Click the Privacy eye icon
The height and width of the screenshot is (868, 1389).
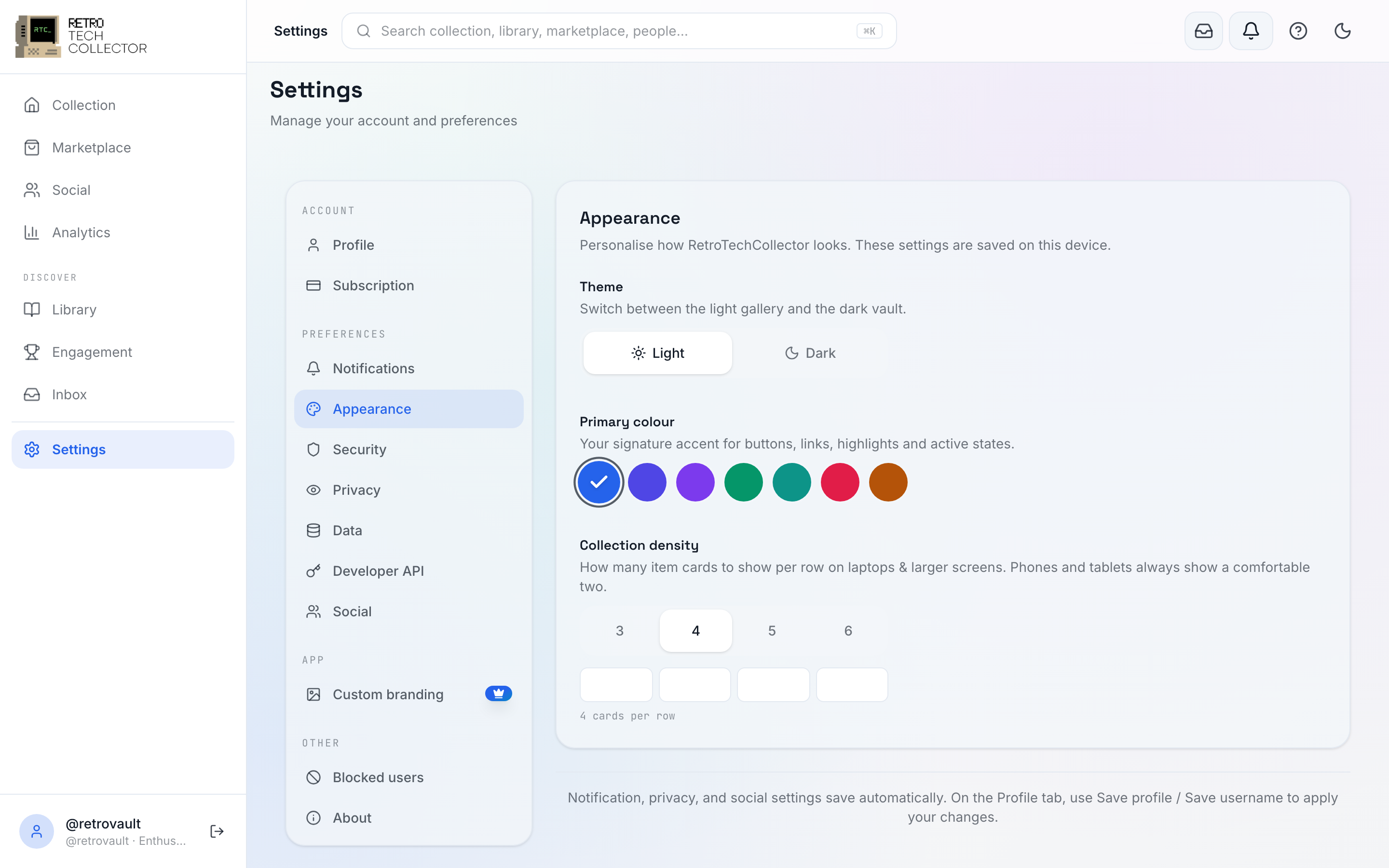point(313,489)
